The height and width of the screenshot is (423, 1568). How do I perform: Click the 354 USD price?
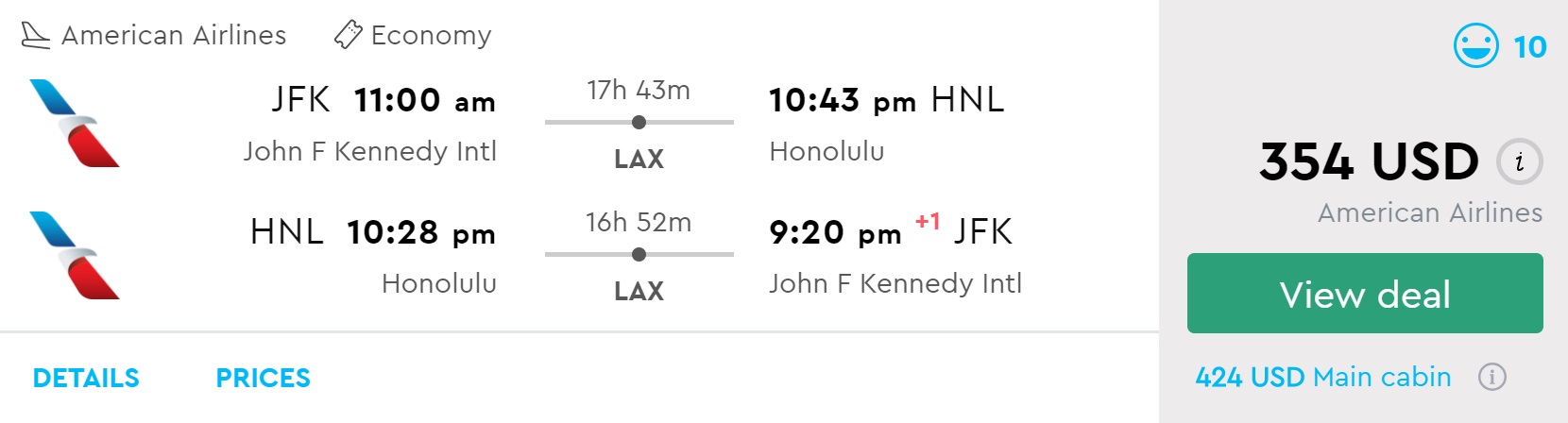[1369, 161]
